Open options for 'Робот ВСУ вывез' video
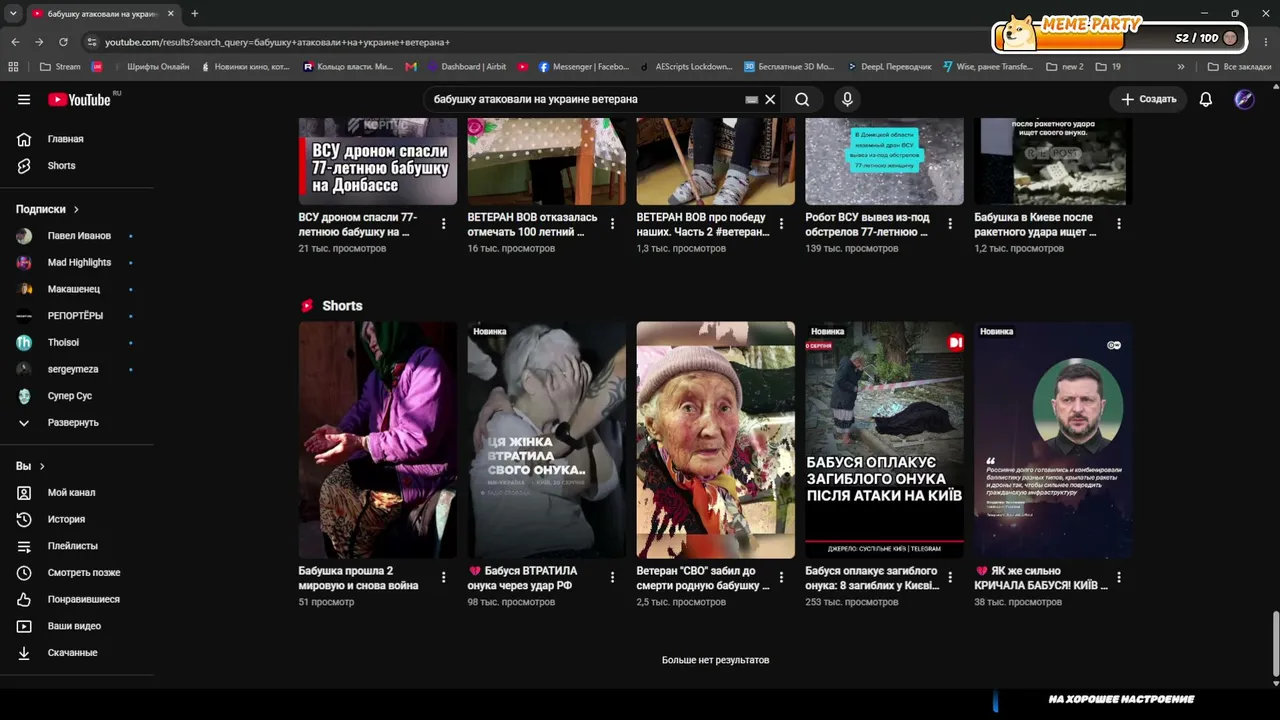 tap(951, 224)
